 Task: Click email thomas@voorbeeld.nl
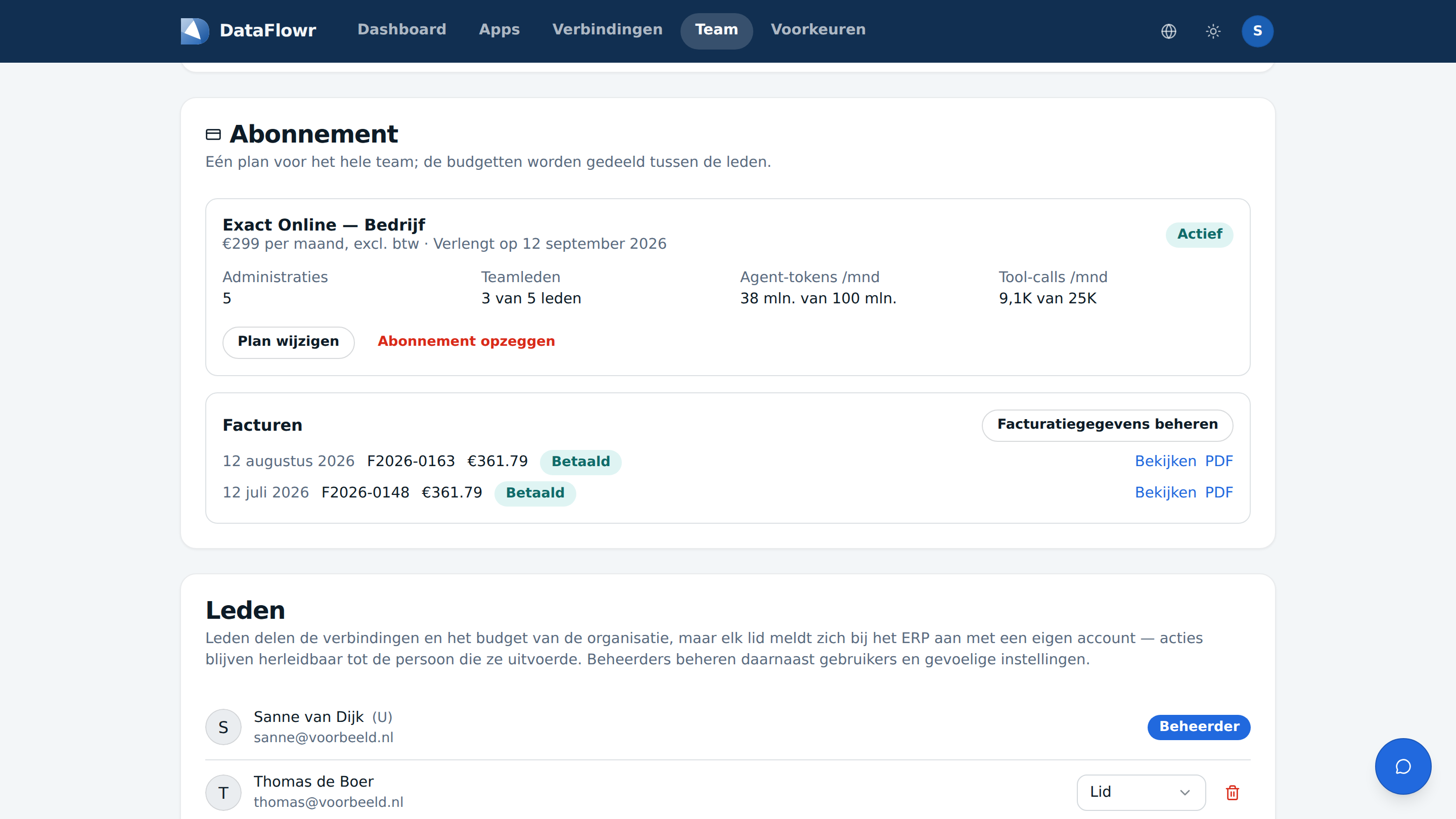coord(329,803)
